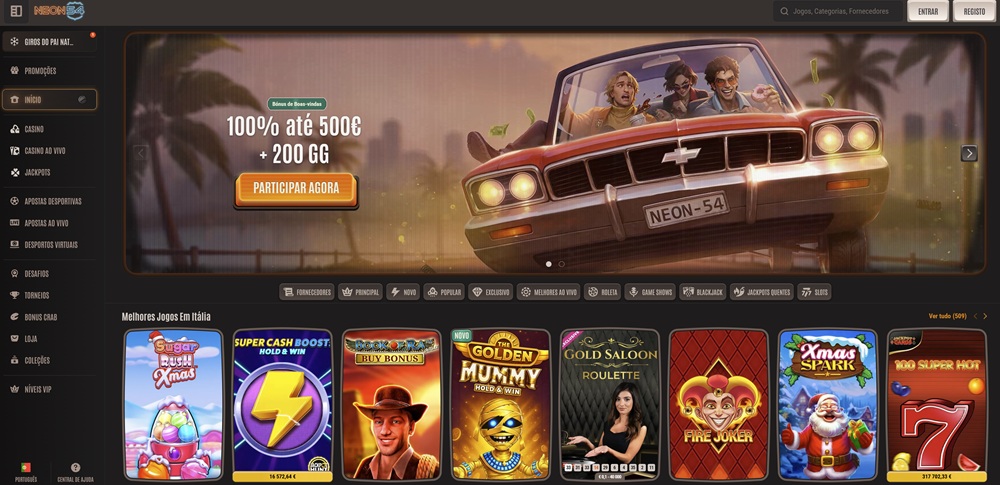Viewport: 1000px width, 485px height.
Task: Click the Participar Agora button
Action: coord(296,189)
